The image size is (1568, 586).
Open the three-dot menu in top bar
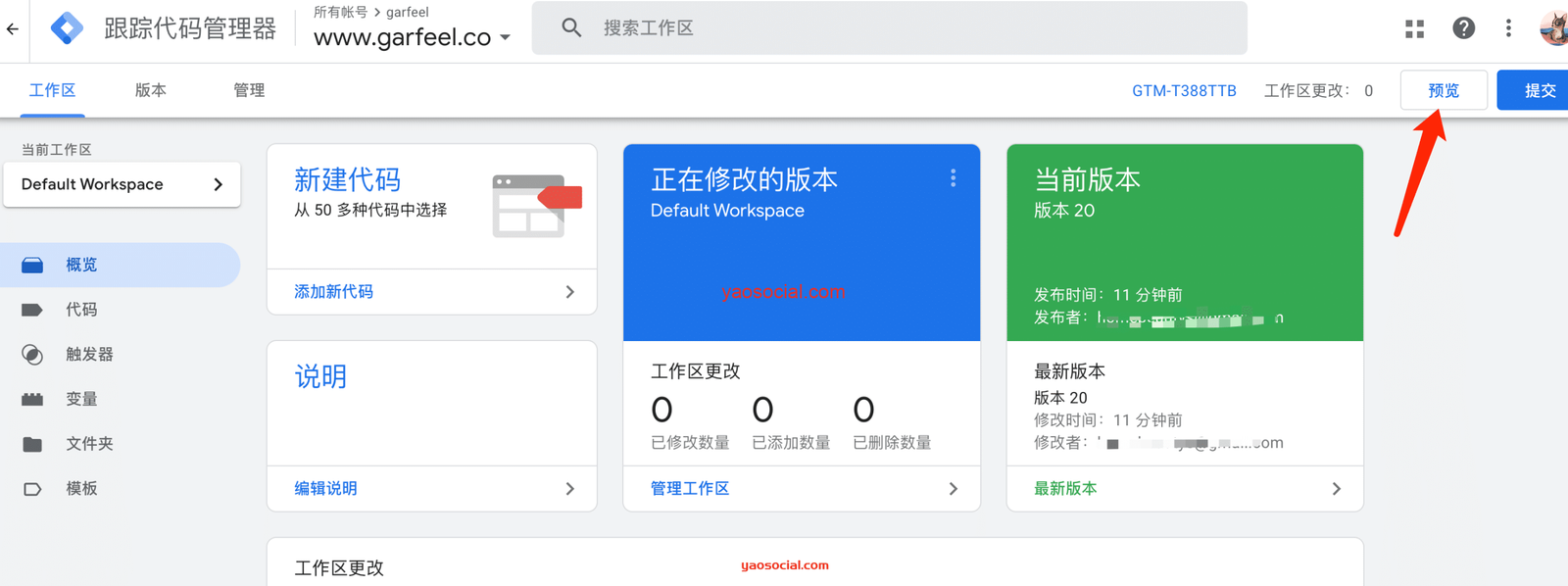click(1508, 29)
